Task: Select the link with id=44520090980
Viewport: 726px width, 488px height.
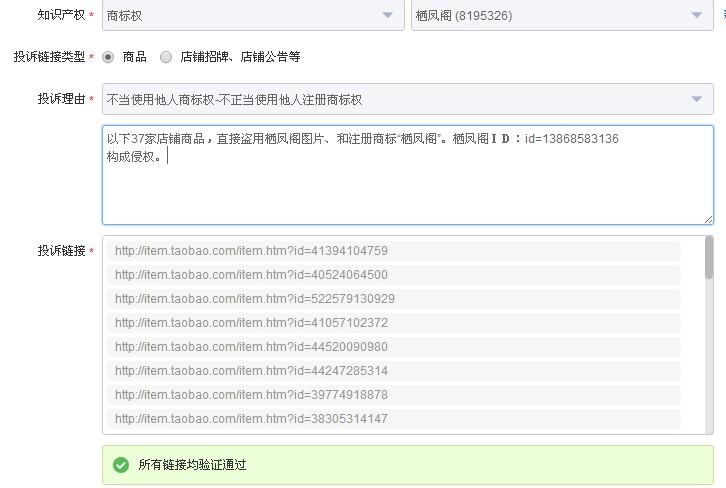Action: [x=394, y=347]
